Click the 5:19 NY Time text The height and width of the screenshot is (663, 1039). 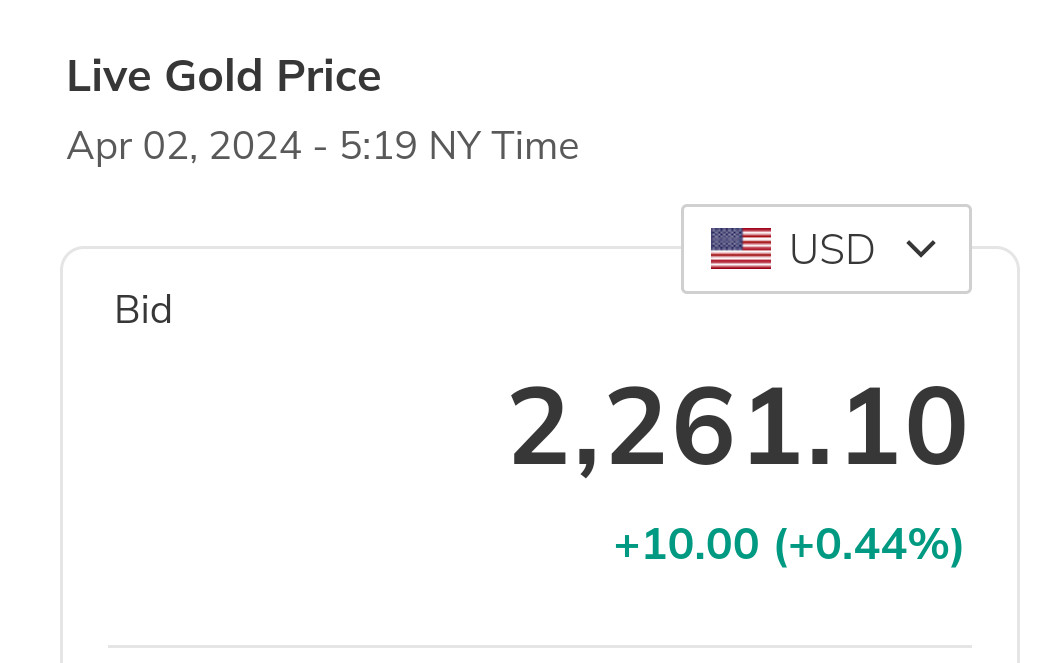[x=459, y=147]
